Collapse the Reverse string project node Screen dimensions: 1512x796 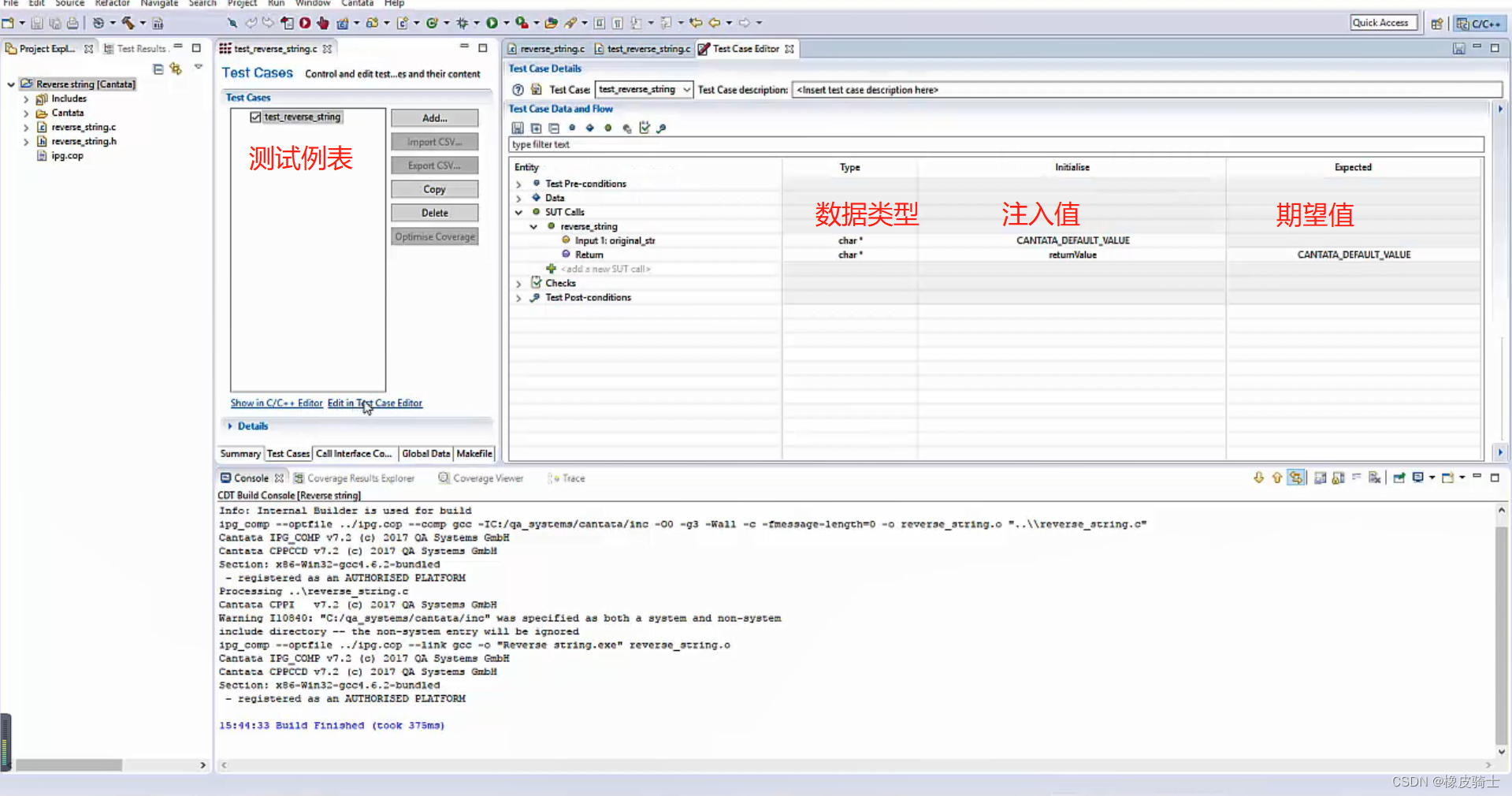tap(11, 84)
